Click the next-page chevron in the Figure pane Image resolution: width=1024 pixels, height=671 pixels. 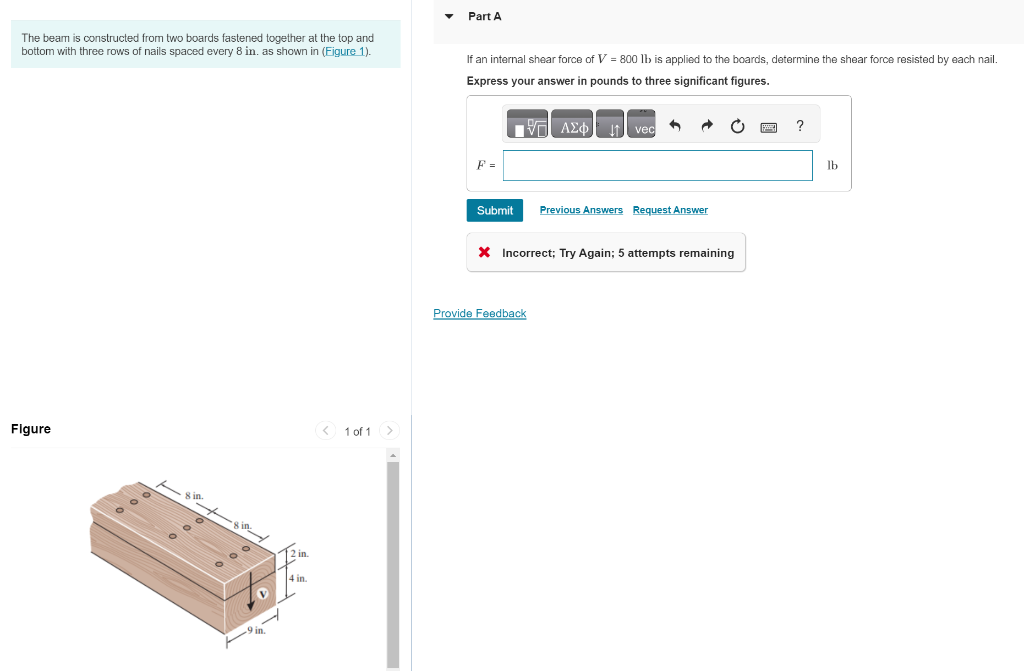389,430
